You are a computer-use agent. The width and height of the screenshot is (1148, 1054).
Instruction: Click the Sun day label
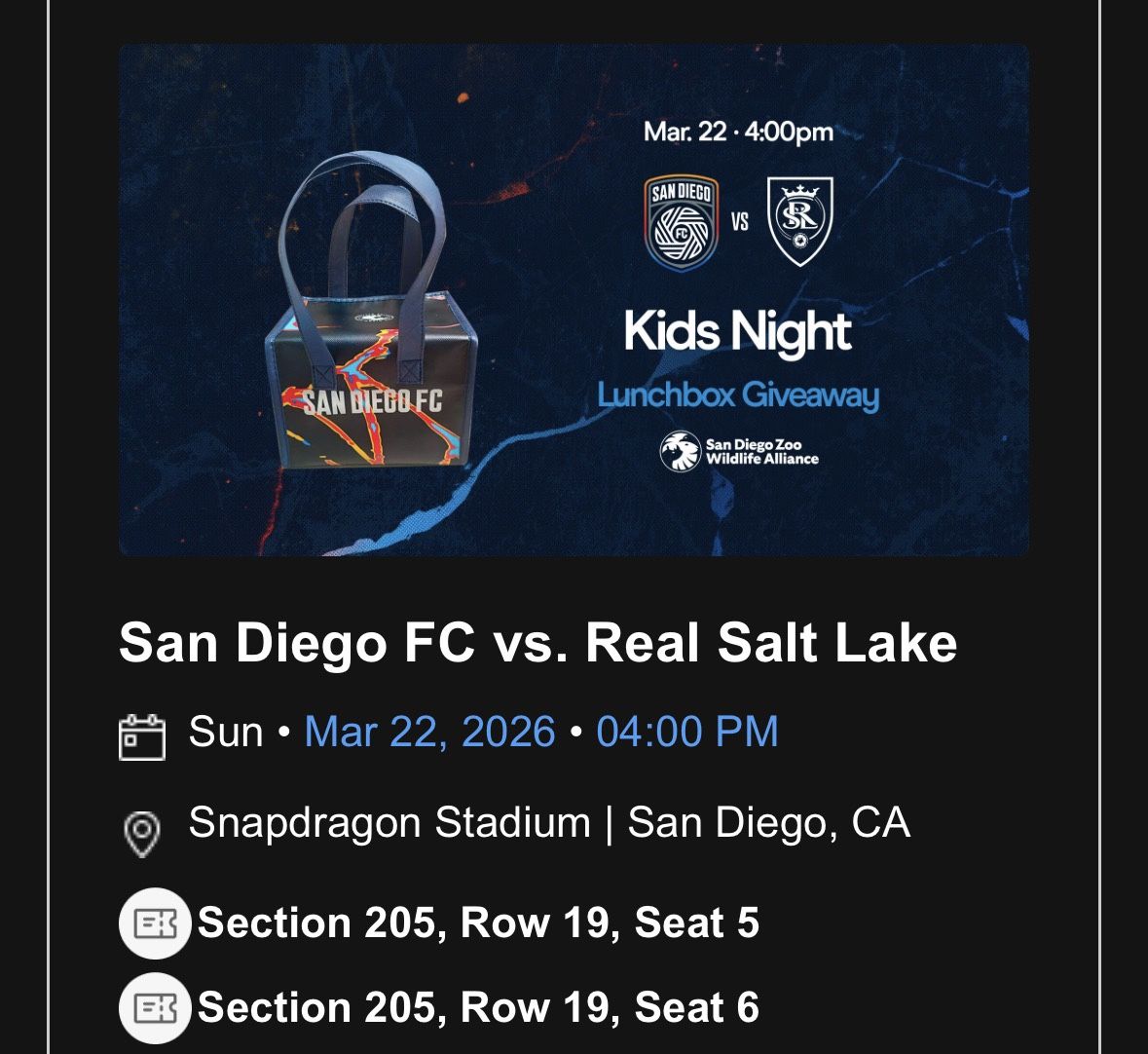tap(226, 732)
